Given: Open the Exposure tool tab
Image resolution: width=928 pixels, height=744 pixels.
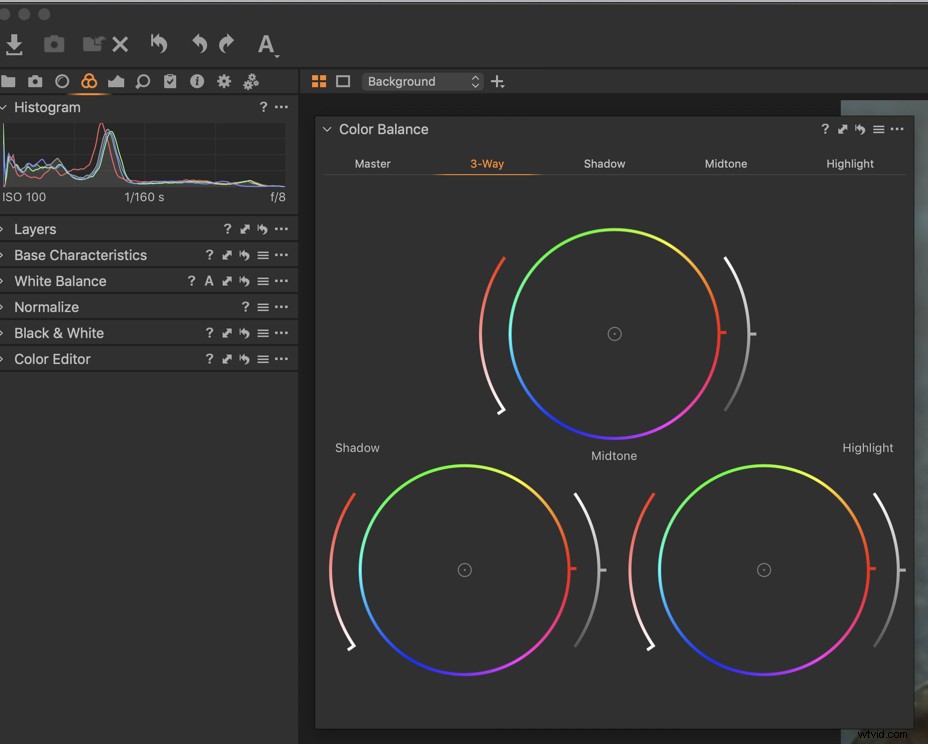Looking at the screenshot, I should coord(115,81).
